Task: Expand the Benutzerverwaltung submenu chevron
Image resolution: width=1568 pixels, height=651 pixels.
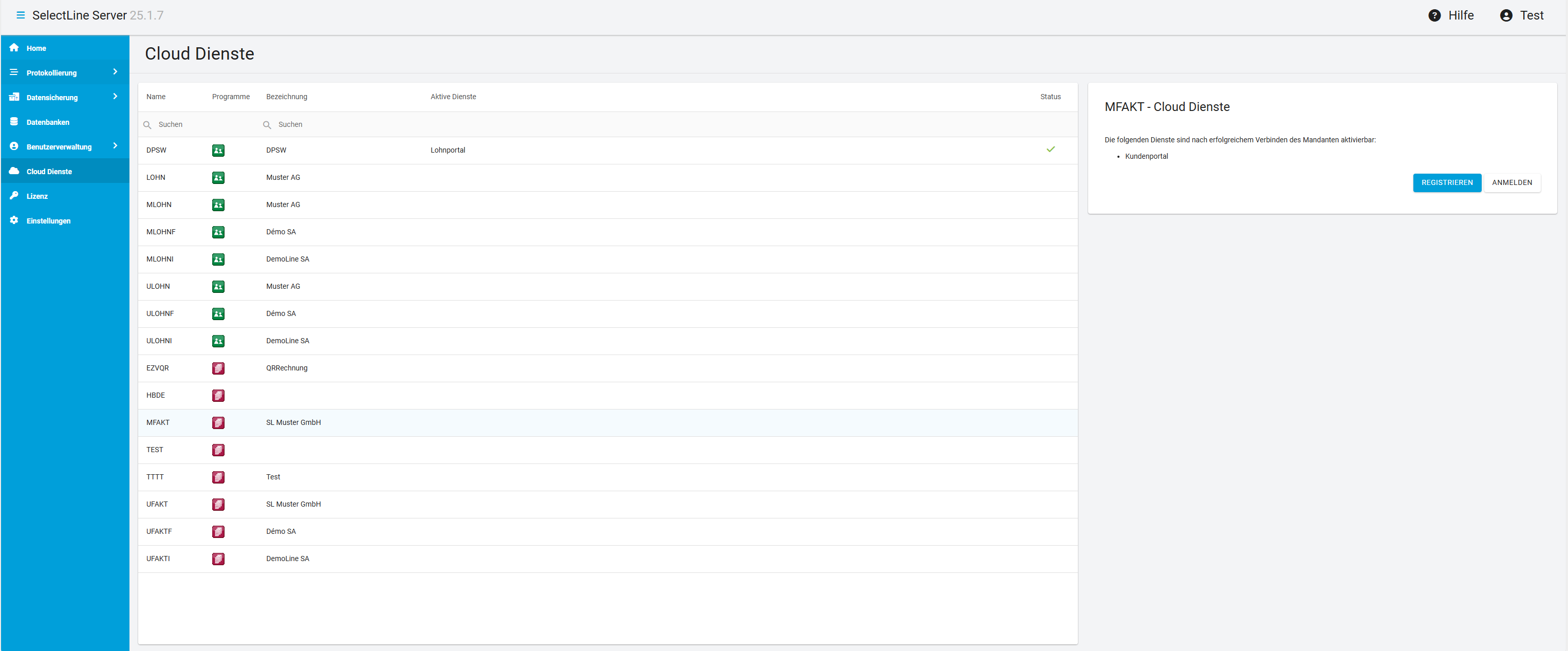Action: [x=115, y=145]
